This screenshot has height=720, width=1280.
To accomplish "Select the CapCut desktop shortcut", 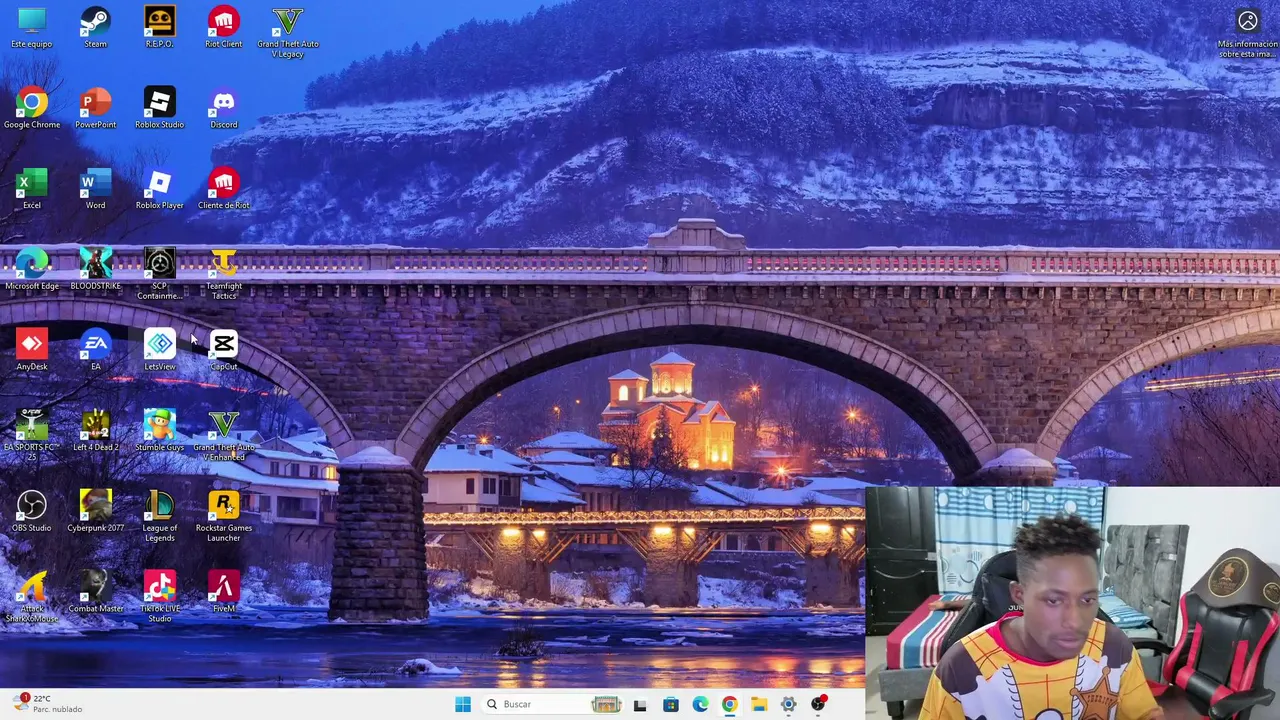I will pos(223,350).
